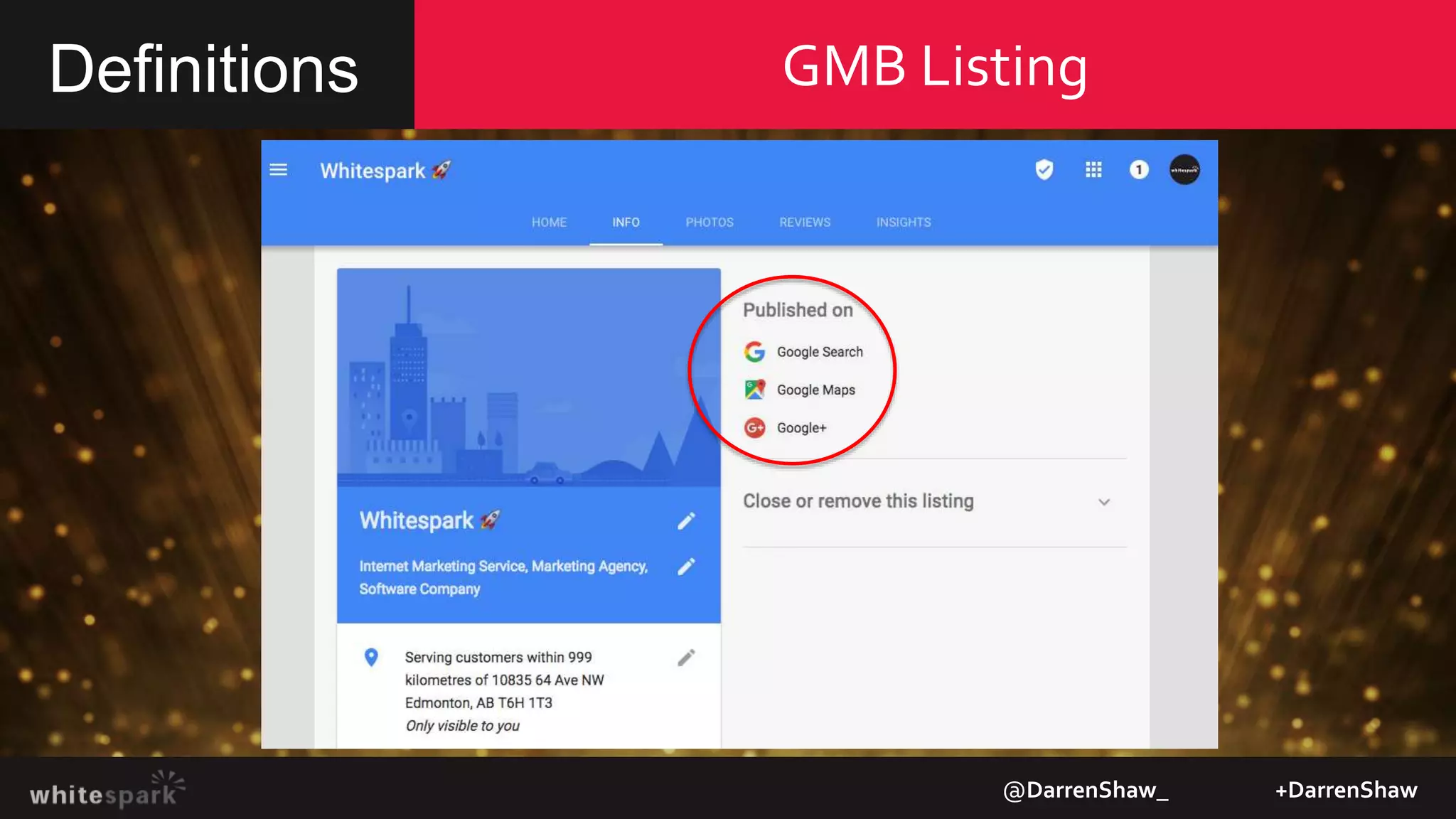This screenshot has width=1456, height=819.
Task: Edit the Whitespark business name
Action: point(686,521)
